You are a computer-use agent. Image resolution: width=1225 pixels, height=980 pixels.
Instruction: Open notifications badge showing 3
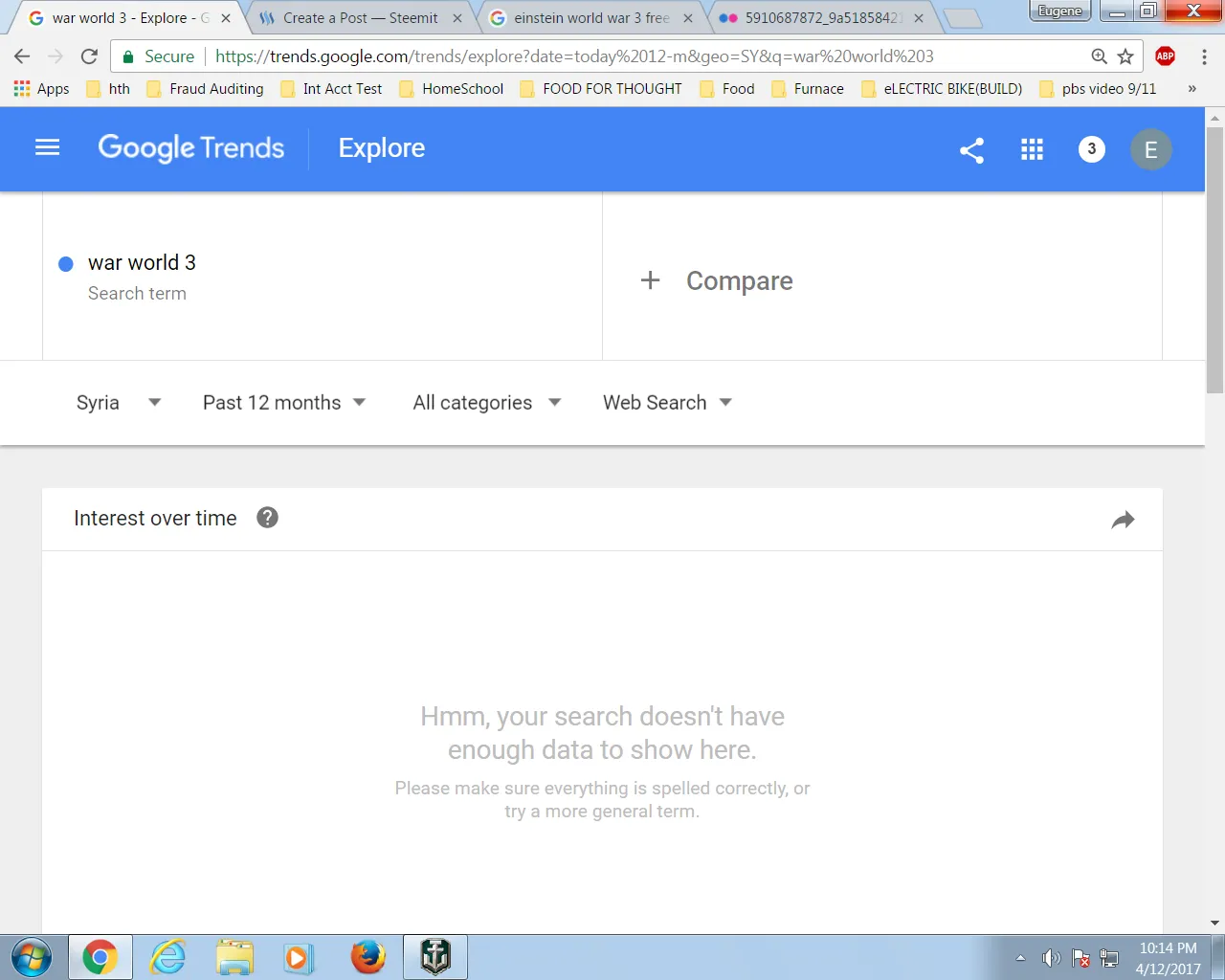point(1091,149)
